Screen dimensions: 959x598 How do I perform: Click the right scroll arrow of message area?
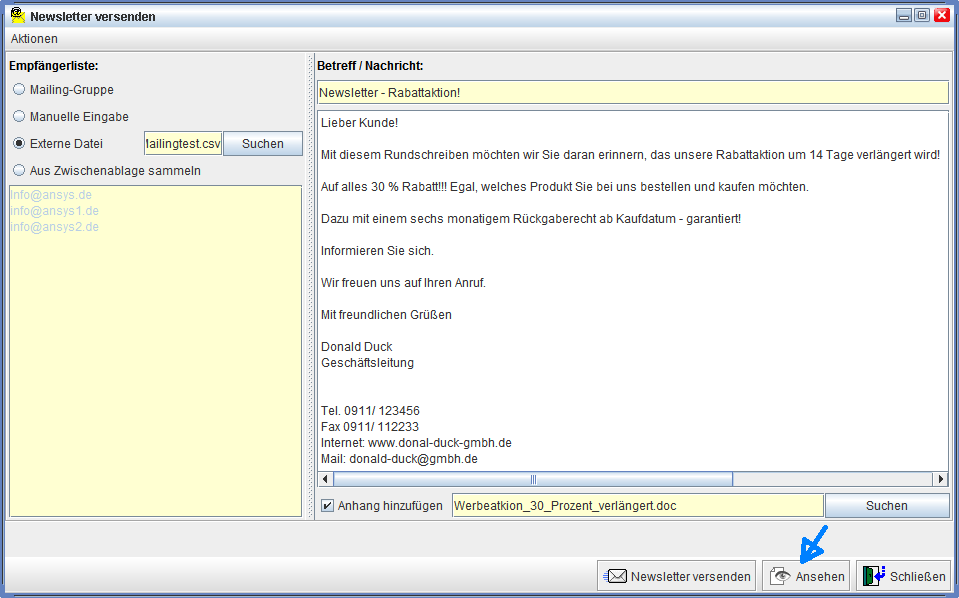[940, 479]
